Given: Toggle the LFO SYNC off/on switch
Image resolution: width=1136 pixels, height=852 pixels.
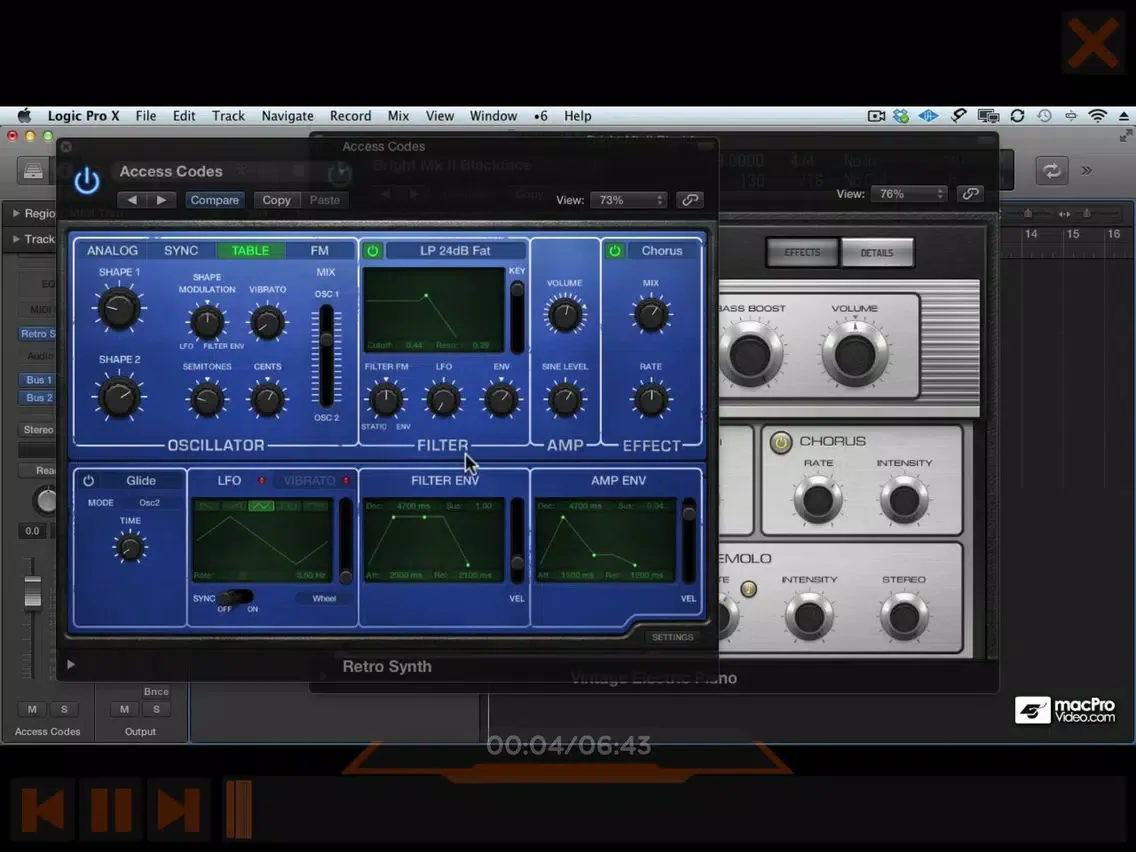Looking at the screenshot, I should point(236,598).
